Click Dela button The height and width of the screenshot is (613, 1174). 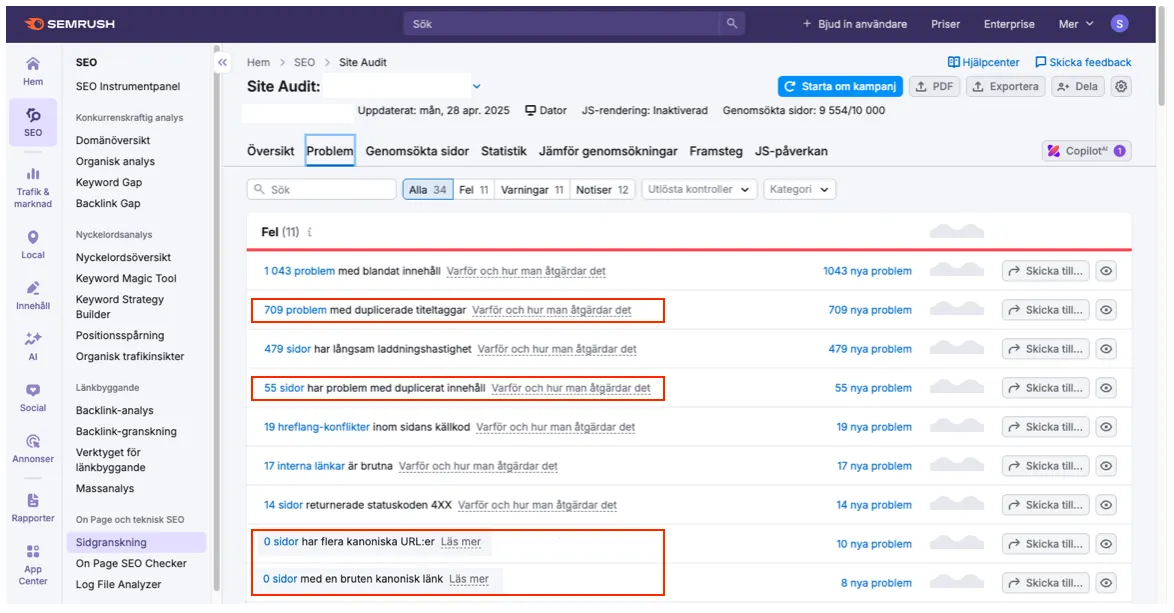click(x=1077, y=86)
